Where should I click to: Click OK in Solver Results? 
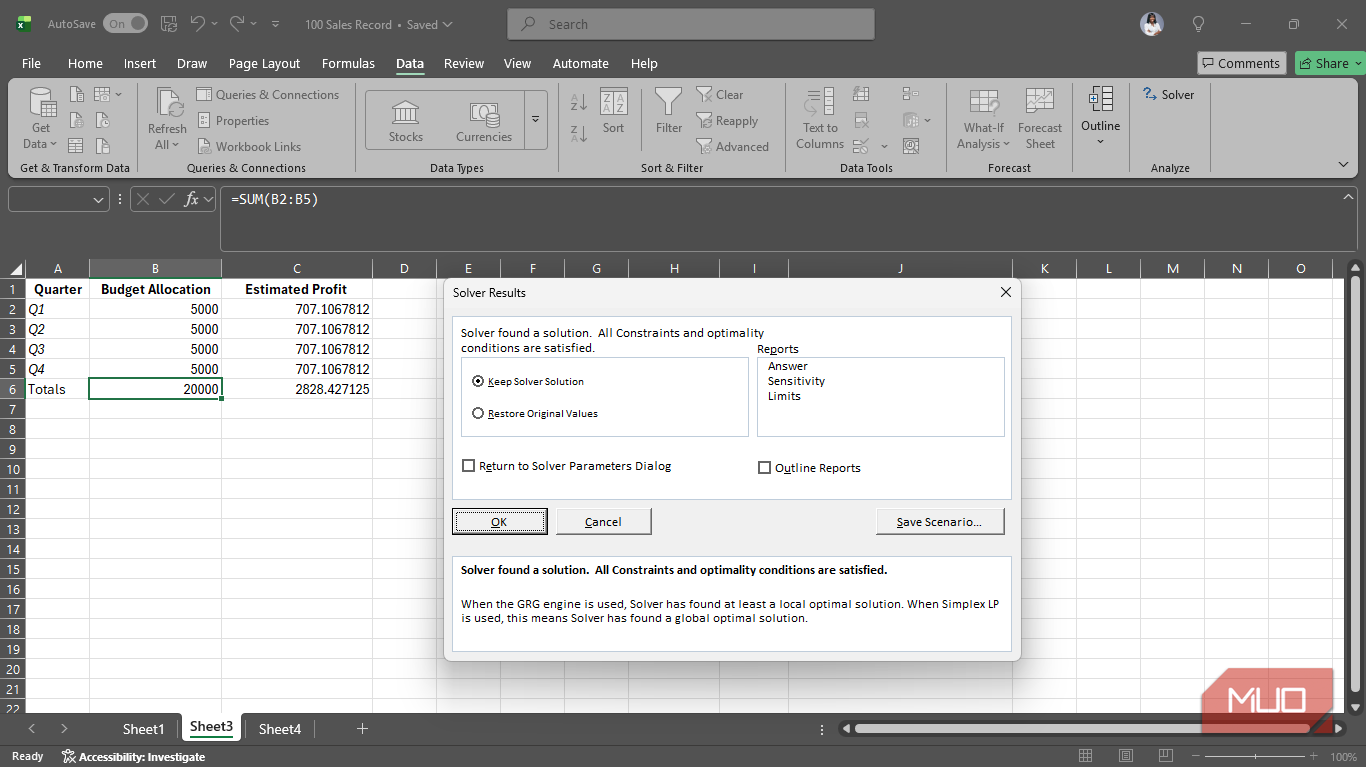(x=499, y=521)
